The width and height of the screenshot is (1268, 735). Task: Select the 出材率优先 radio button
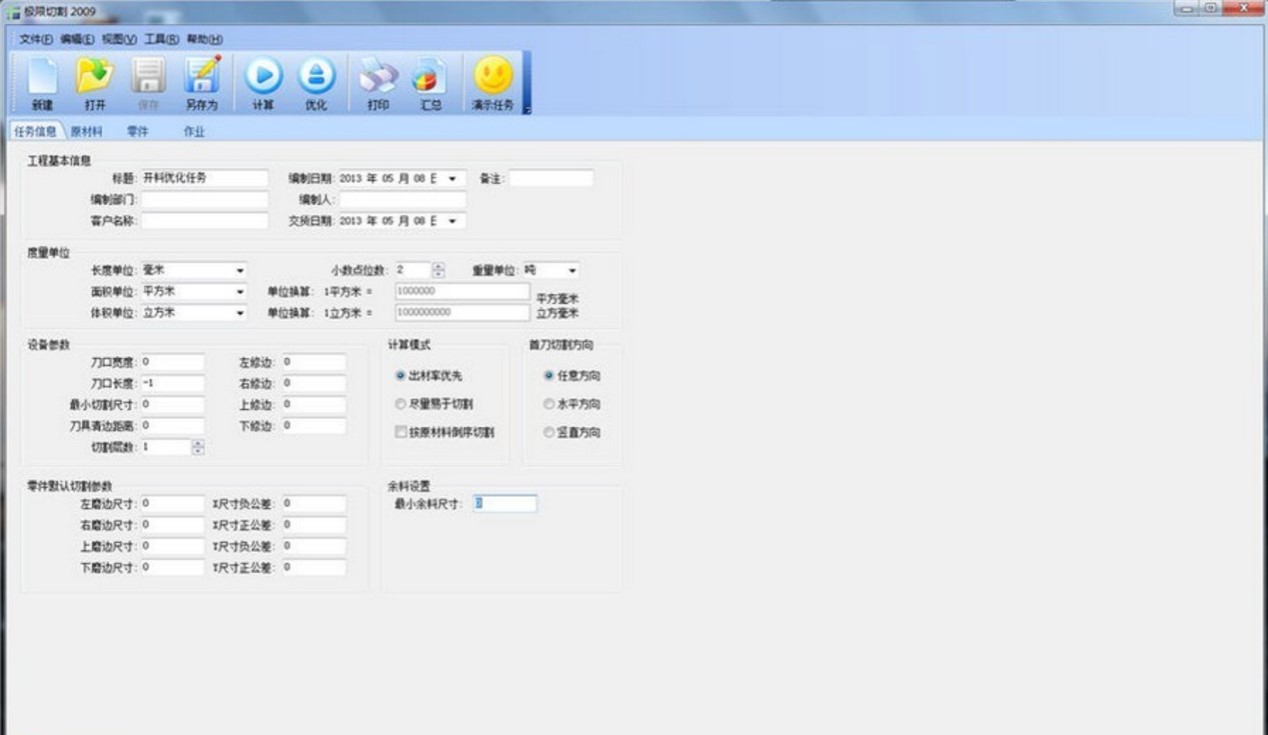(x=401, y=376)
